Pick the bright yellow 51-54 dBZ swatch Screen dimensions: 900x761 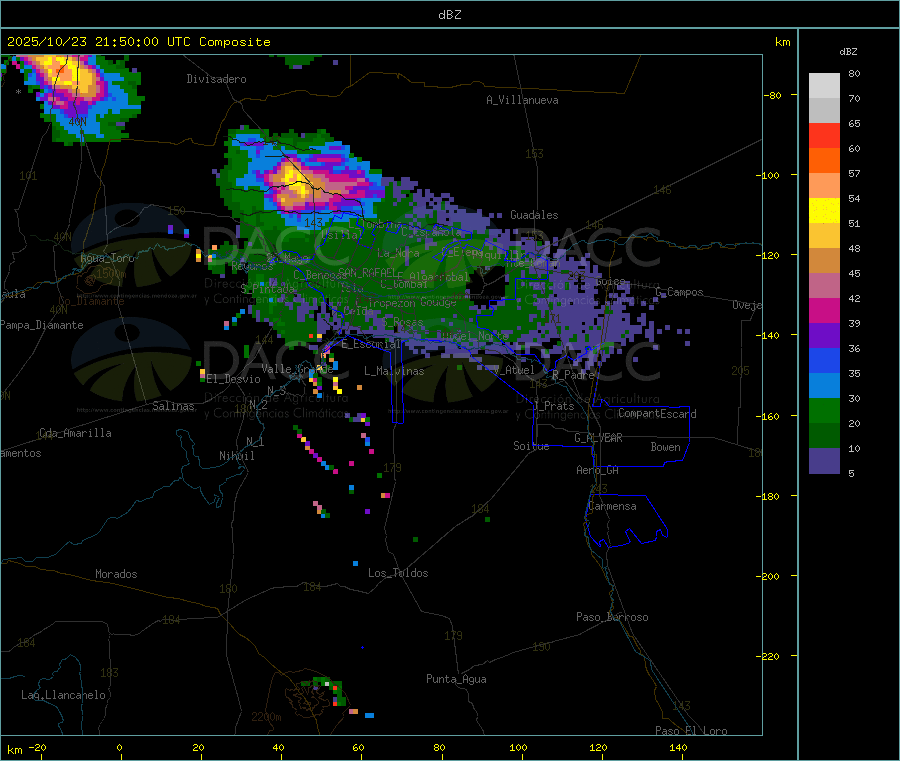824,211
